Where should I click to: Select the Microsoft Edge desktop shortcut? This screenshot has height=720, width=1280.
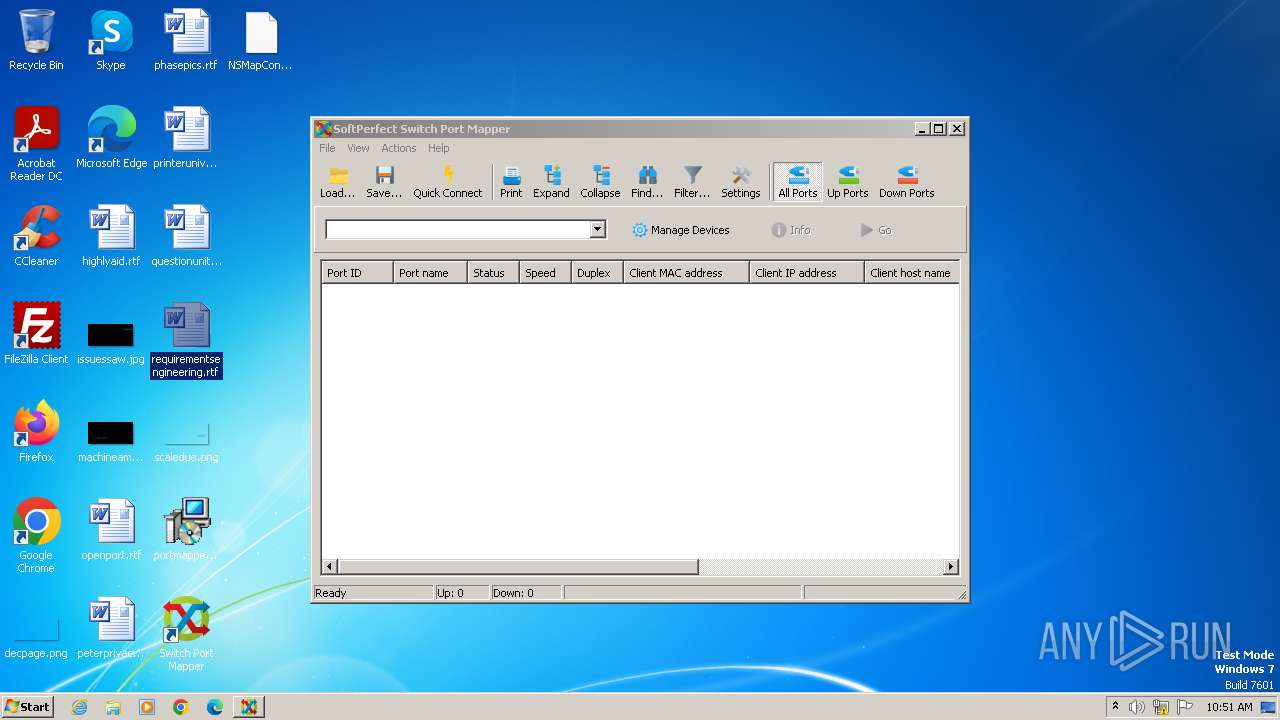point(111,138)
